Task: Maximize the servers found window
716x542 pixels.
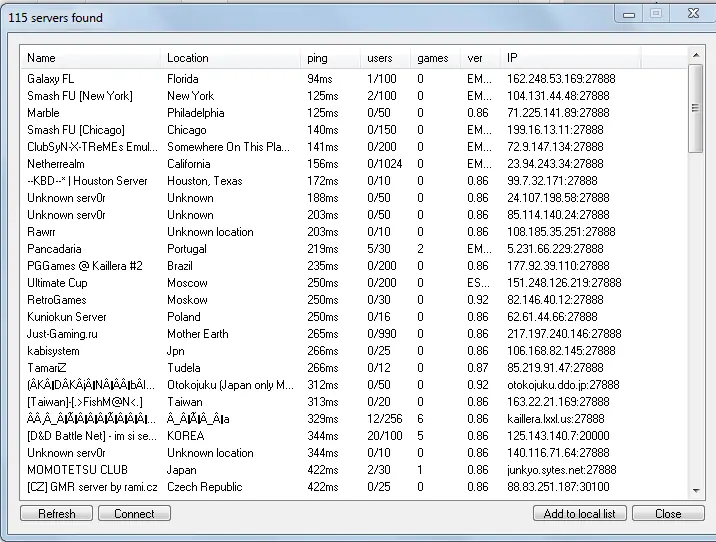Action: [x=656, y=14]
